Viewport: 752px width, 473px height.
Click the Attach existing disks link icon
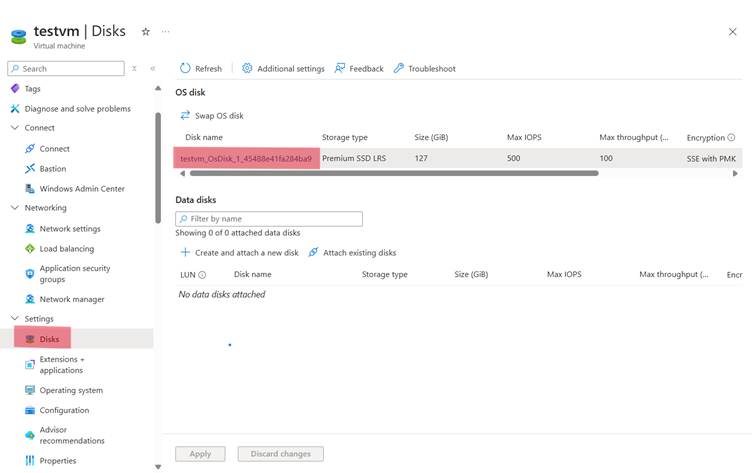(313, 252)
